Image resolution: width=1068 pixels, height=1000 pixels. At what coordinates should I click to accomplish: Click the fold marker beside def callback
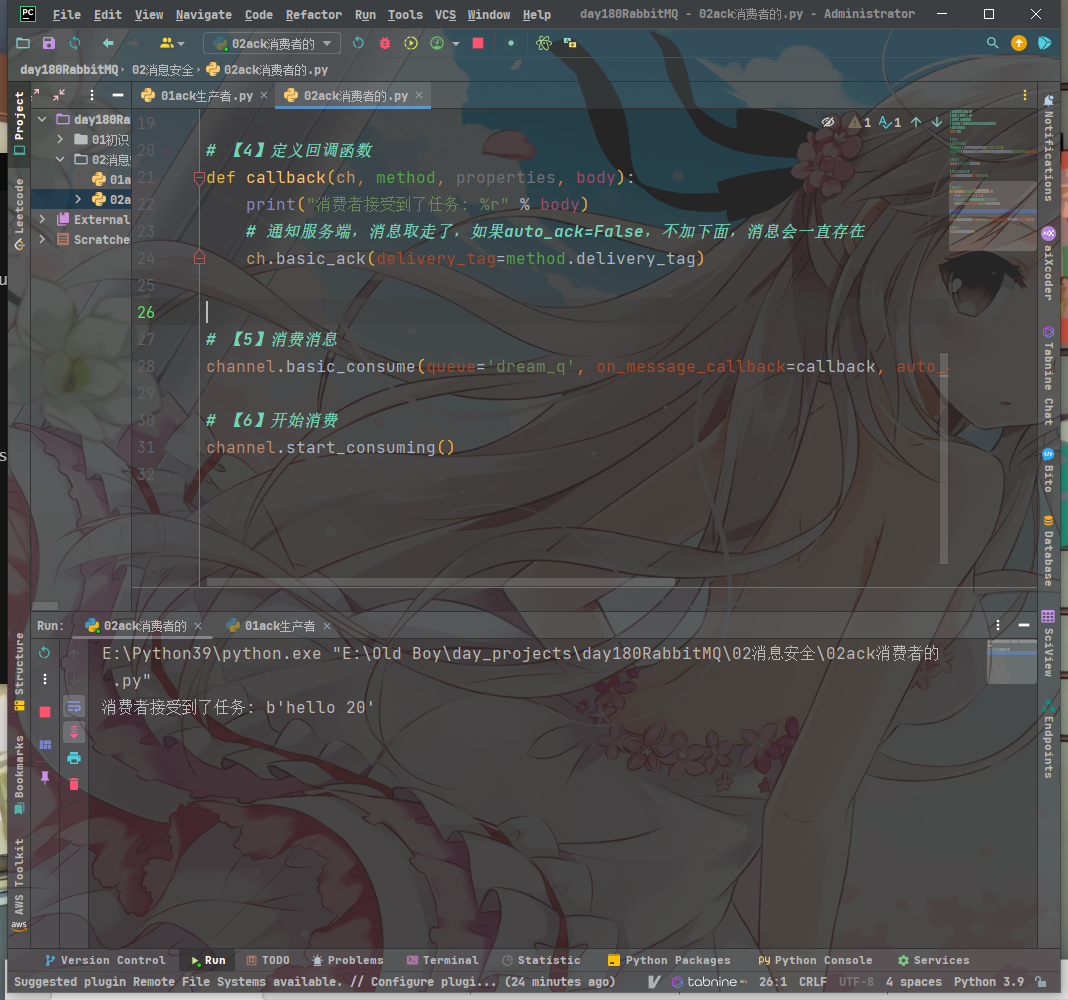(199, 178)
